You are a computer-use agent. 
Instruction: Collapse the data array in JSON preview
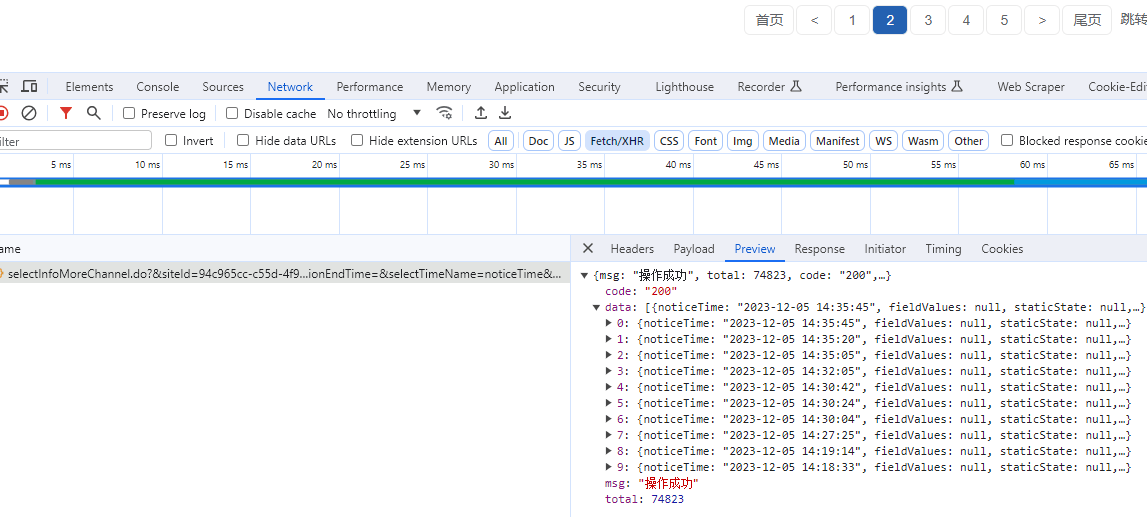pos(597,307)
